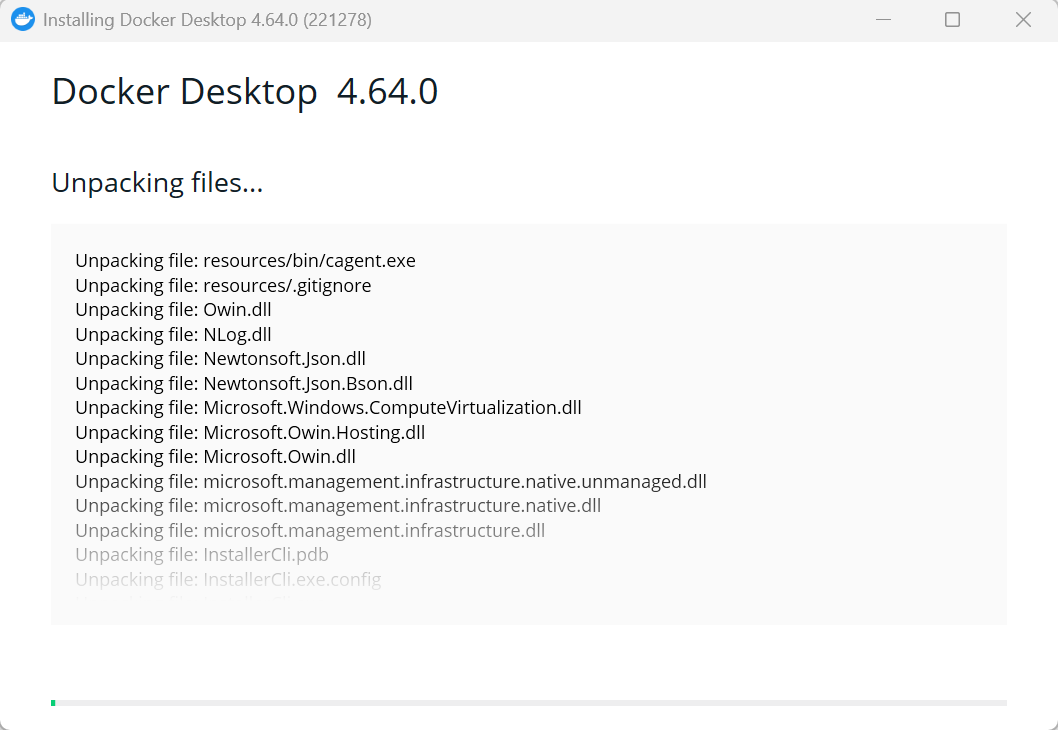Select the Microsoft.Owin.Hosting.dll log line
This screenshot has width=1058, height=730.
[x=250, y=432]
